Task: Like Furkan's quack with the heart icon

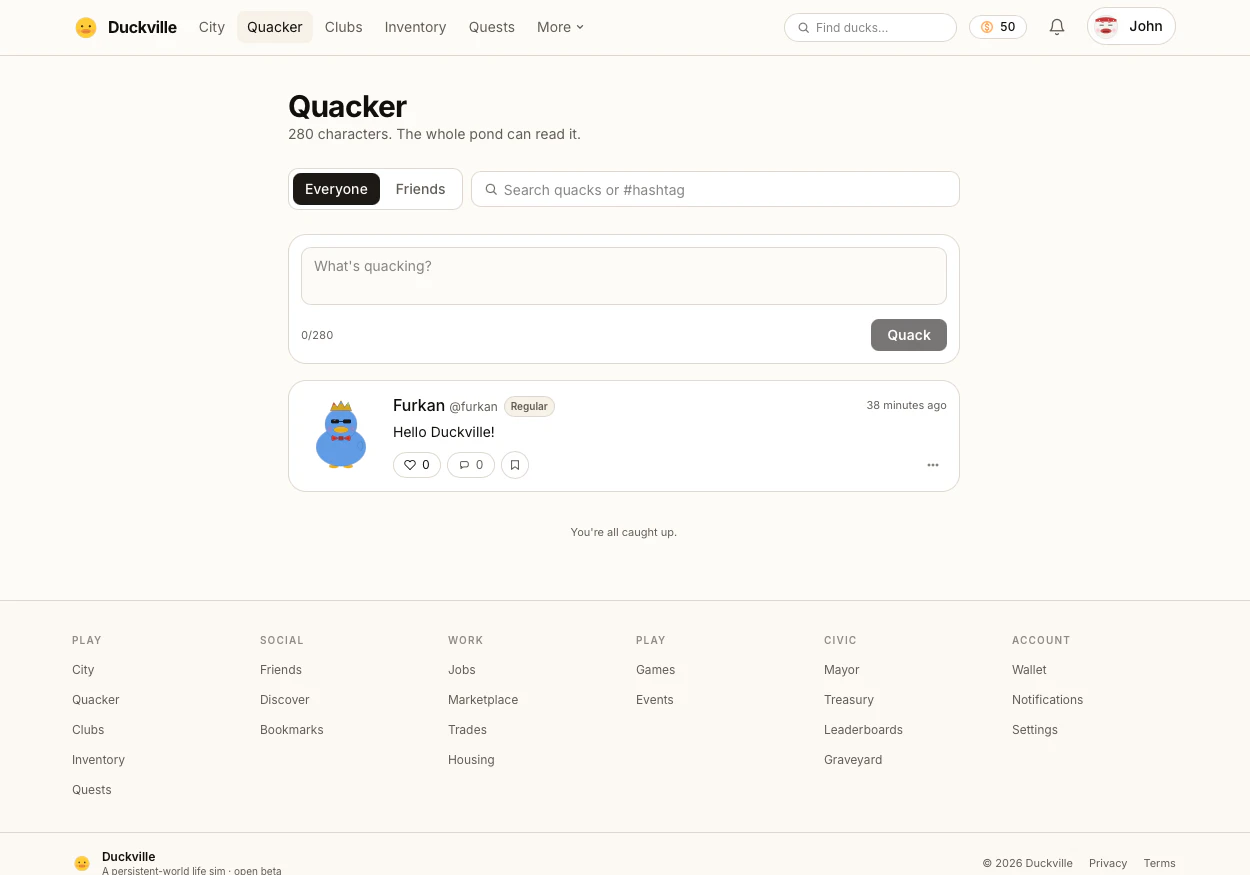Action: 417,465
